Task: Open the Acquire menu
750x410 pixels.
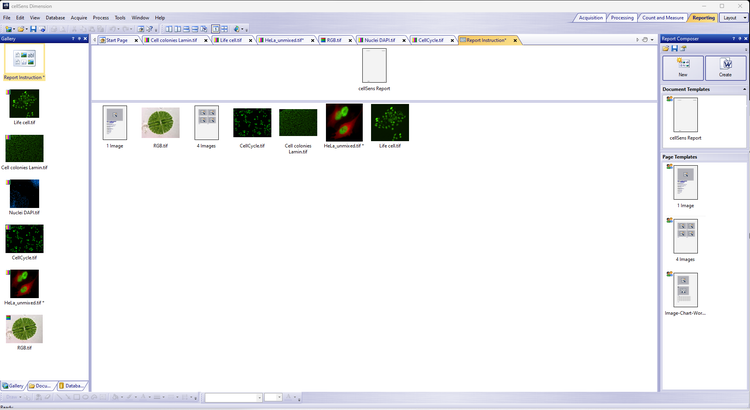Action: (x=79, y=18)
